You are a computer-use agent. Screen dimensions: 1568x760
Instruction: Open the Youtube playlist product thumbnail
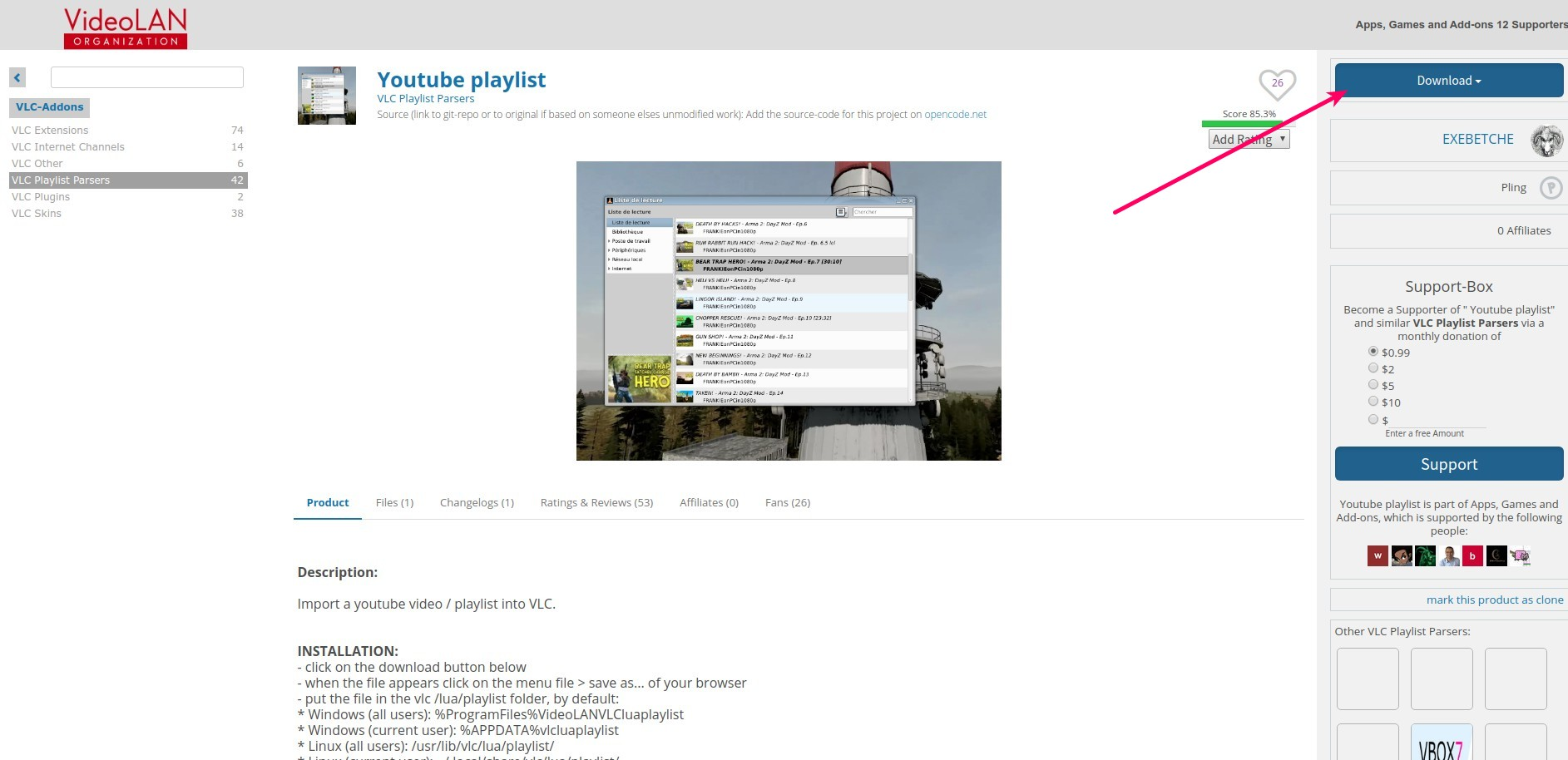click(x=327, y=96)
